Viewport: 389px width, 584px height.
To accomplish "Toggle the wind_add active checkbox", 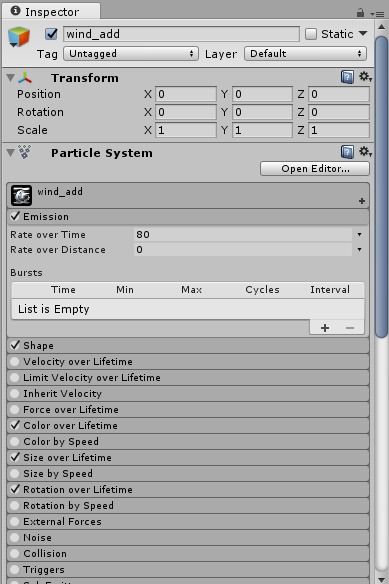I will (x=51, y=34).
